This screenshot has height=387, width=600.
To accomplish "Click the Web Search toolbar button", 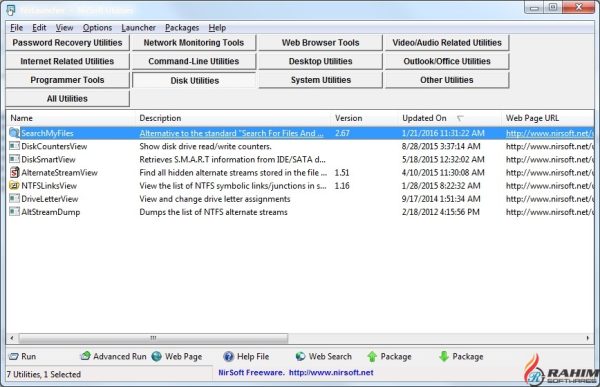I will (323, 356).
